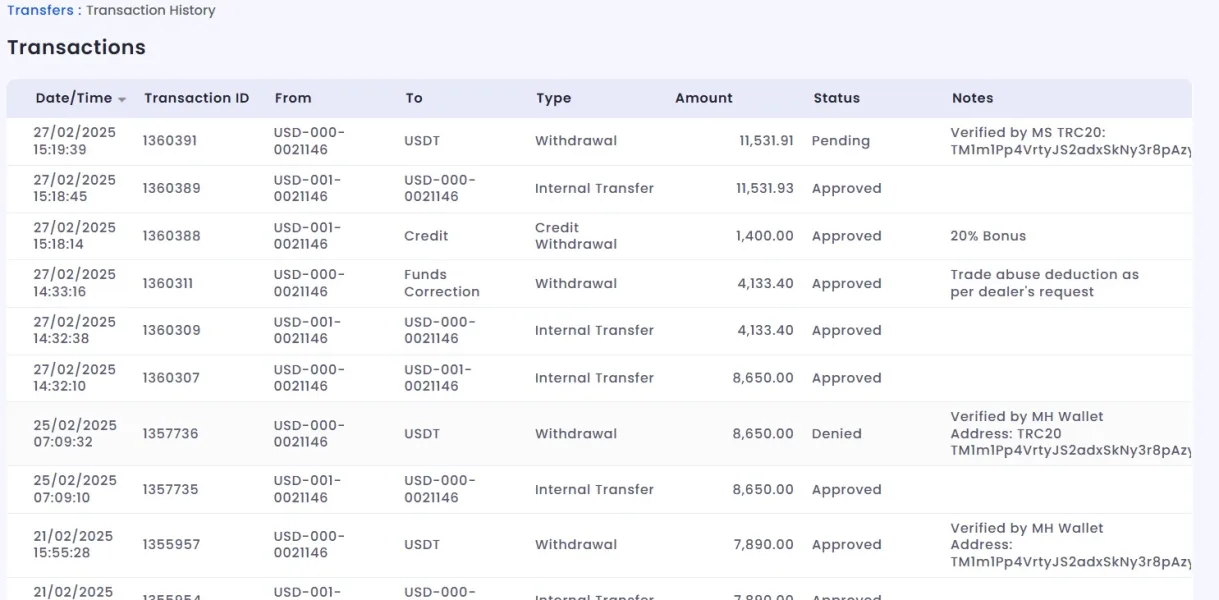Select the Trade abuse deduction note

pyautogui.click(x=1044, y=283)
